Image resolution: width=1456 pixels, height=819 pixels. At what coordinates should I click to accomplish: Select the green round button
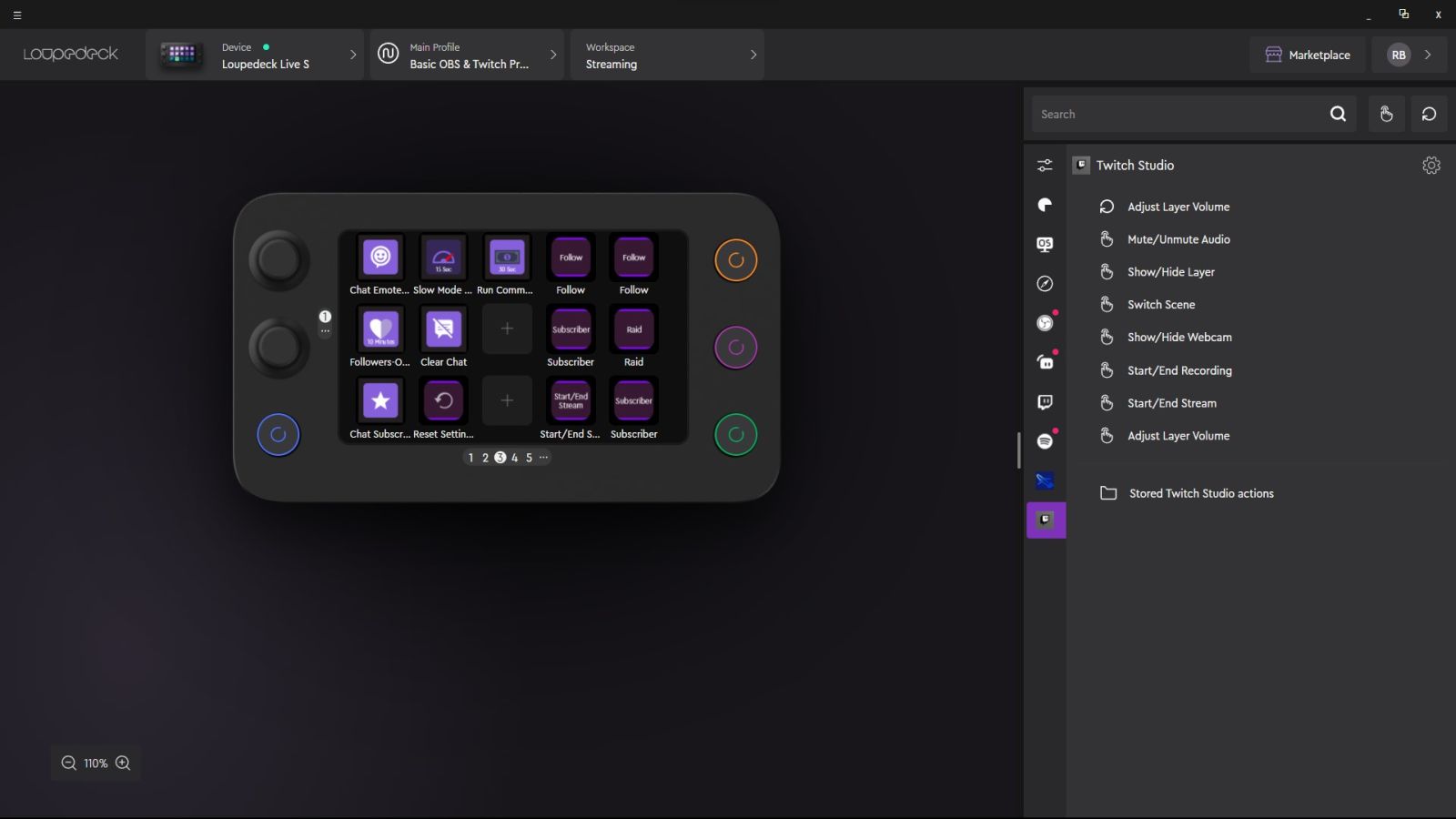[736, 435]
